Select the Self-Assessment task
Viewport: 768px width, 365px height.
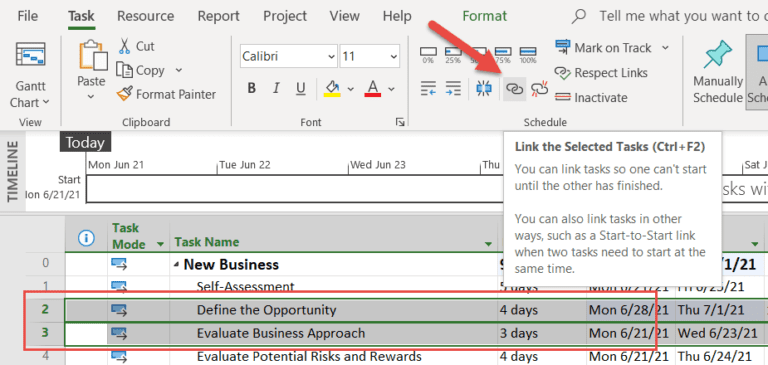pos(245,286)
